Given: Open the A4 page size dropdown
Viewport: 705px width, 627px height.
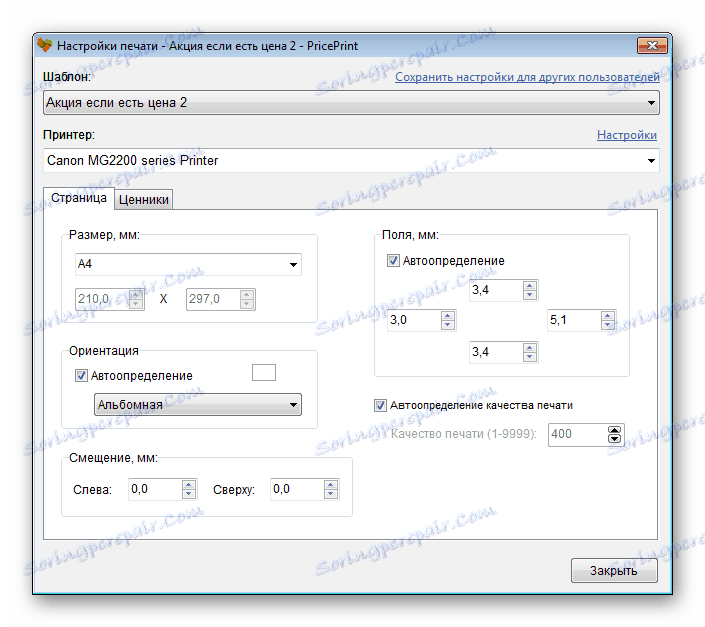Looking at the screenshot, I should pos(188,264).
